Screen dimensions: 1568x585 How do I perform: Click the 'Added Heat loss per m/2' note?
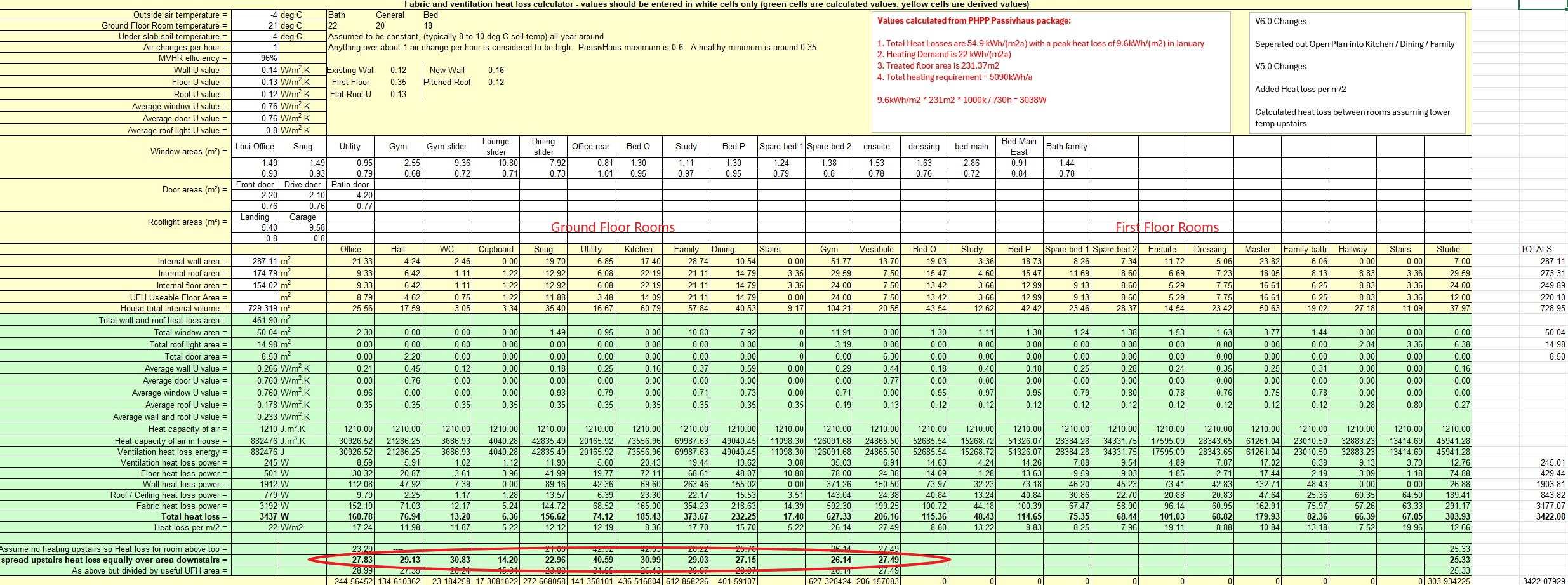tap(1300, 89)
